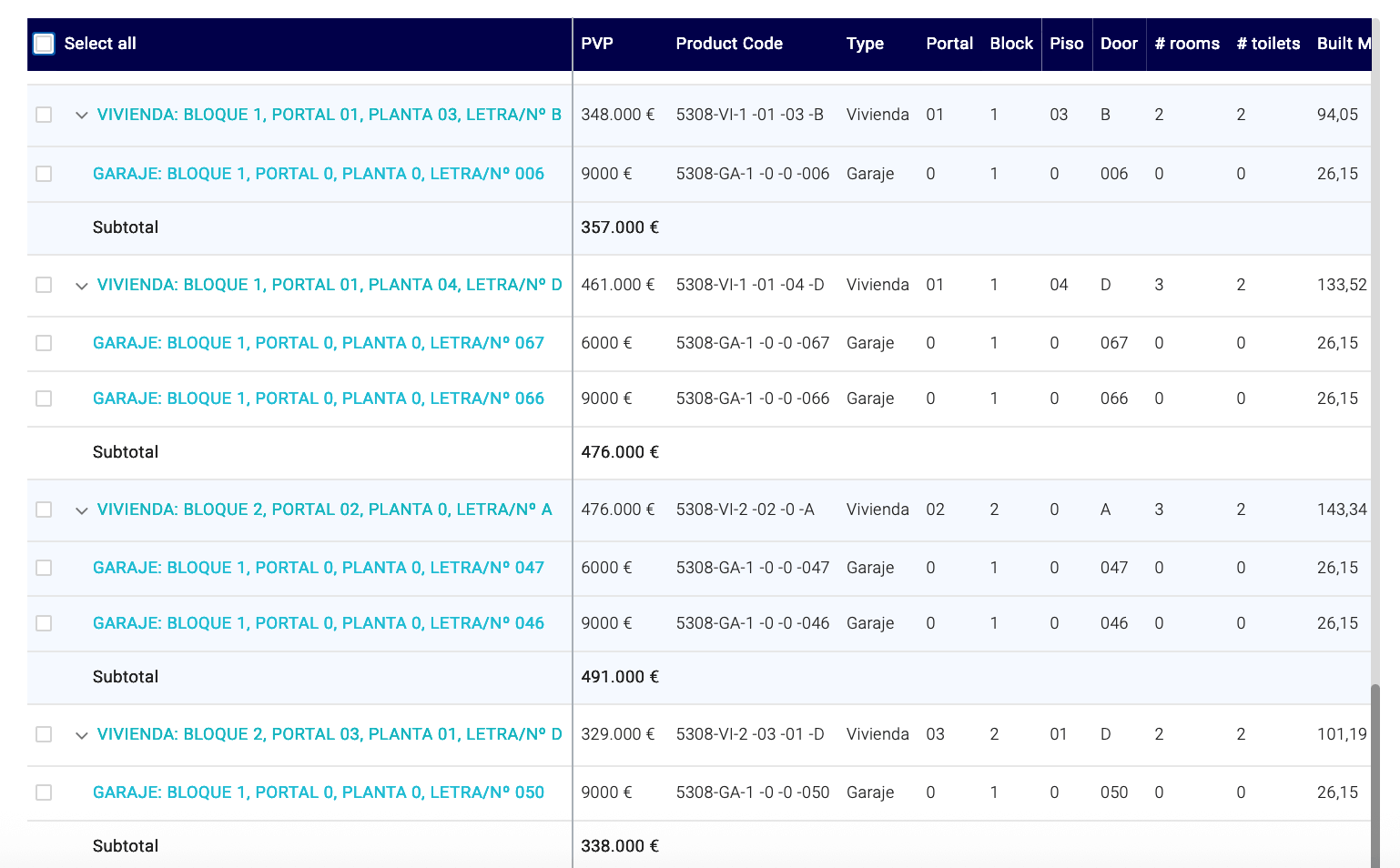
Task: Collapse the Vivienda Planta 04 Letra D group
Action: (x=81, y=286)
